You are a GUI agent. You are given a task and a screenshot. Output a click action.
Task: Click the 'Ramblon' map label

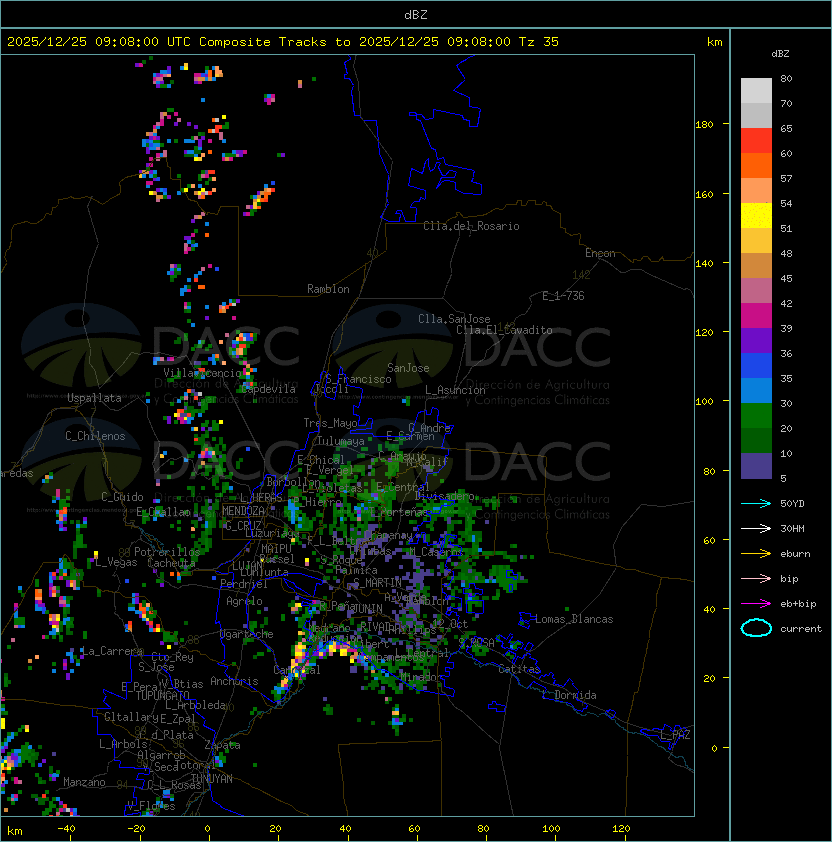click(328, 289)
